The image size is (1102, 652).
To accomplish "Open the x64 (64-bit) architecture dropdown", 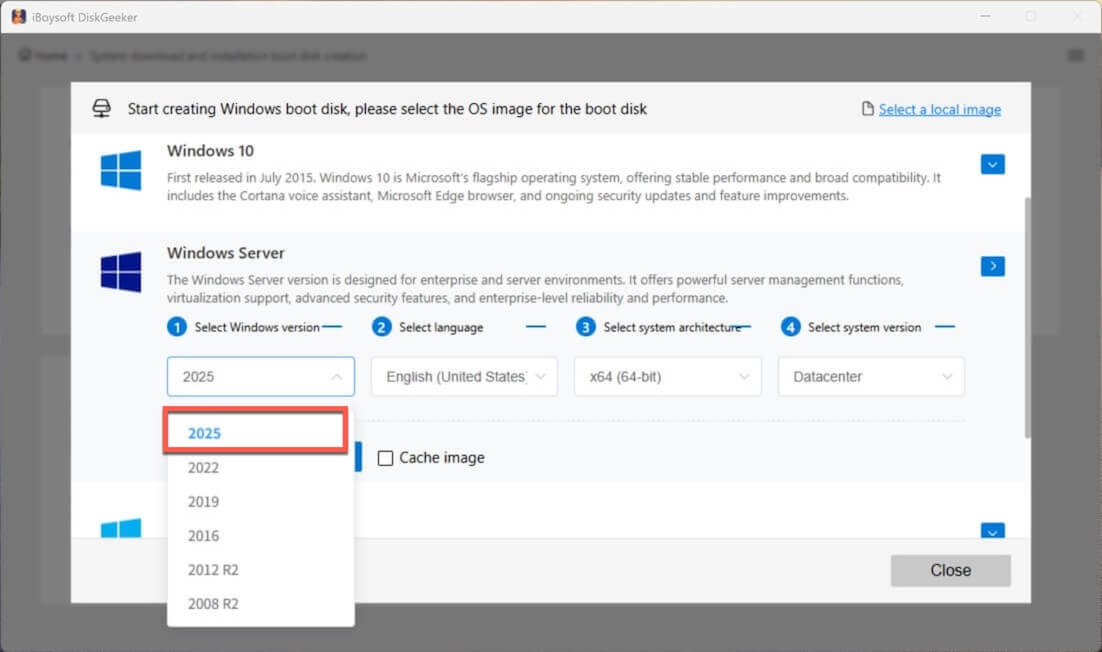I will [668, 377].
